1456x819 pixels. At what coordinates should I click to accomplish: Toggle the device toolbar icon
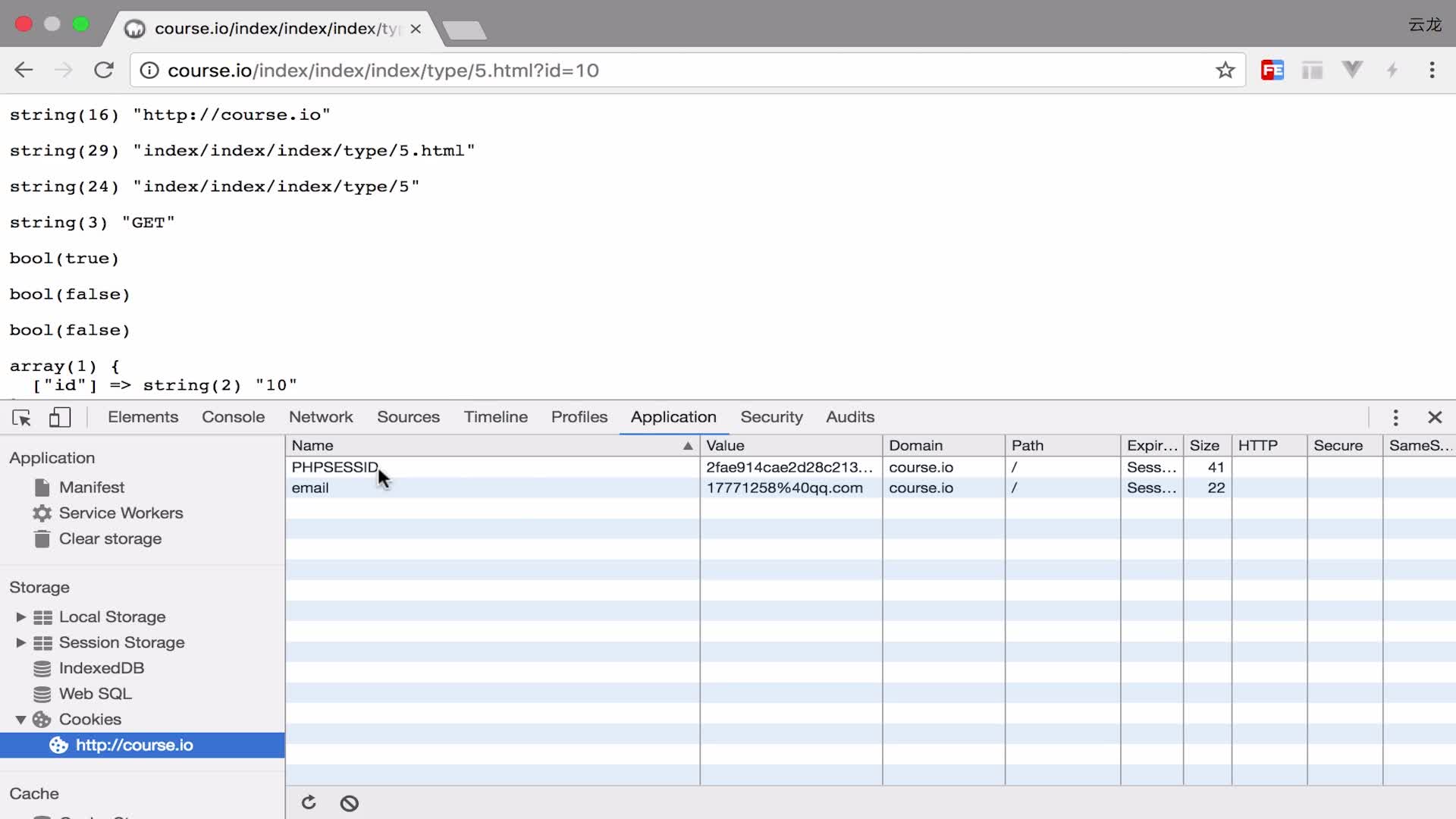[60, 417]
